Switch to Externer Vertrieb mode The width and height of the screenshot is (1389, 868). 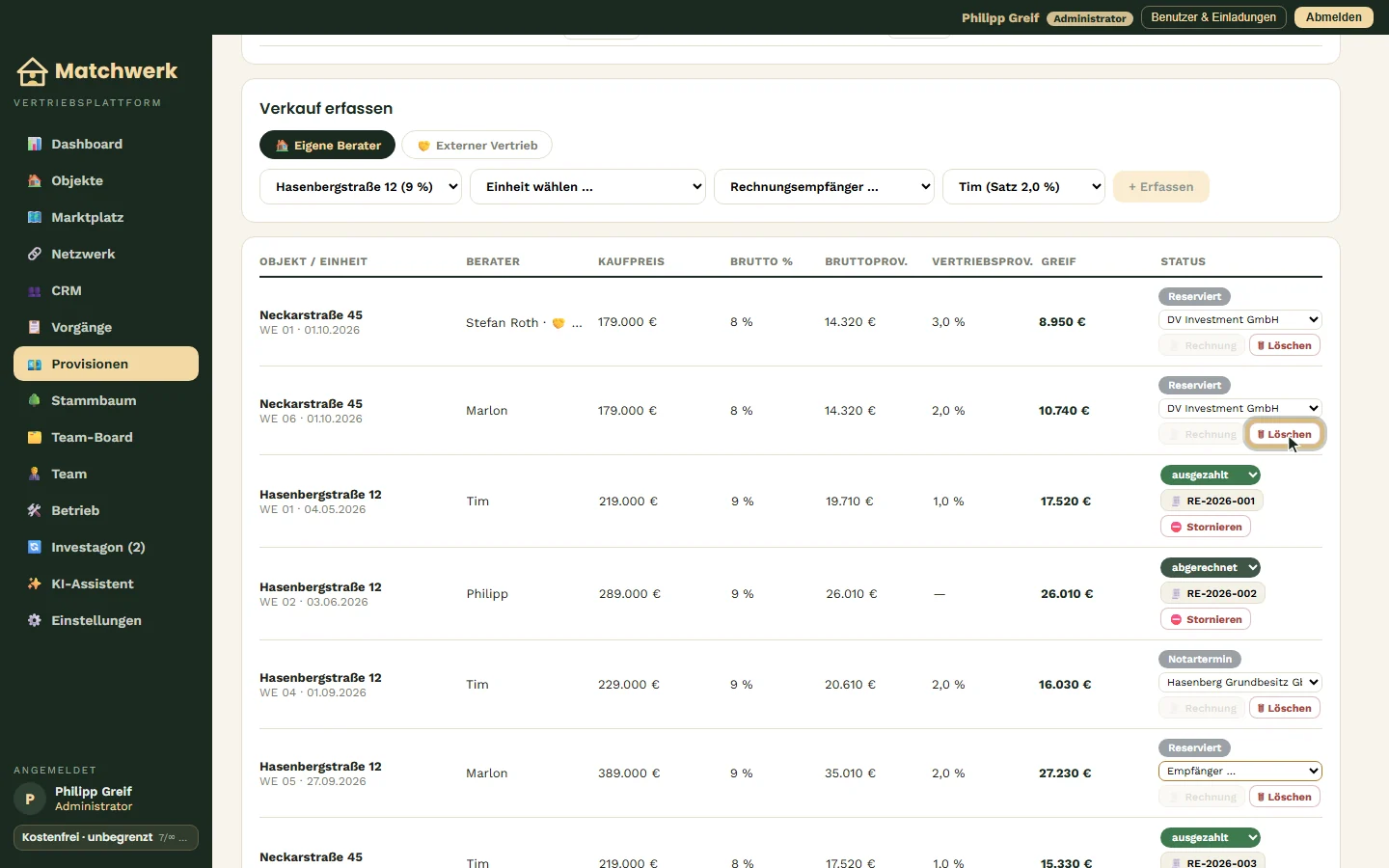[477, 146]
